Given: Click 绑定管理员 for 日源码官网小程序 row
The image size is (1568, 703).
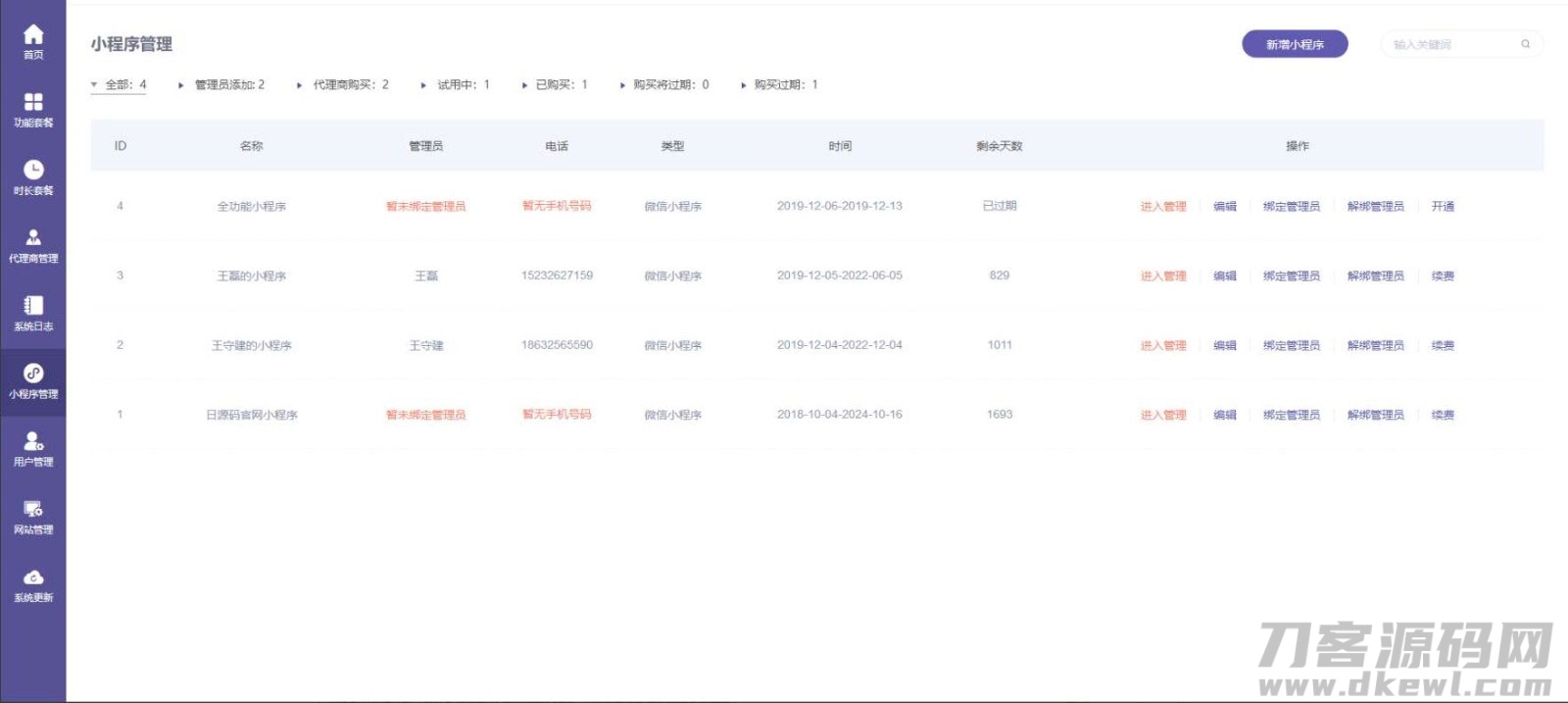Looking at the screenshot, I should [x=1291, y=416].
